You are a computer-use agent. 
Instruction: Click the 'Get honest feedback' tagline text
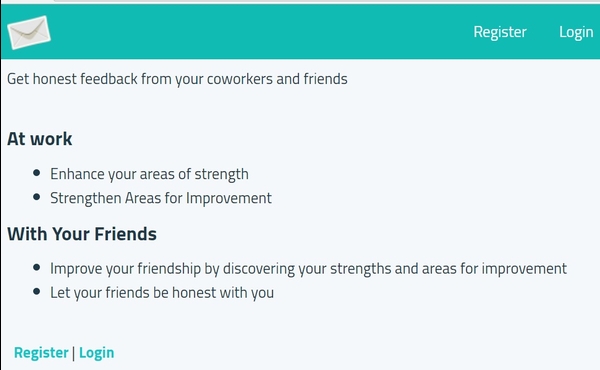point(177,79)
